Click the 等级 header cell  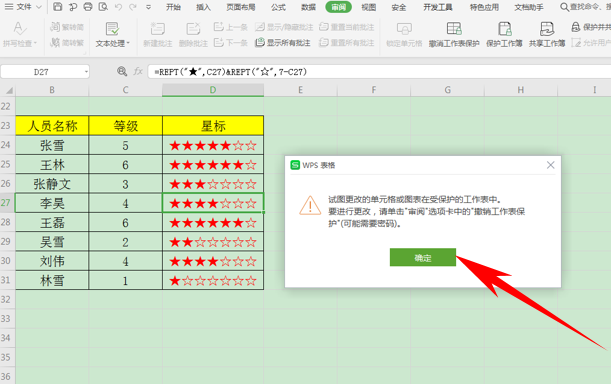[x=125, y=126]
